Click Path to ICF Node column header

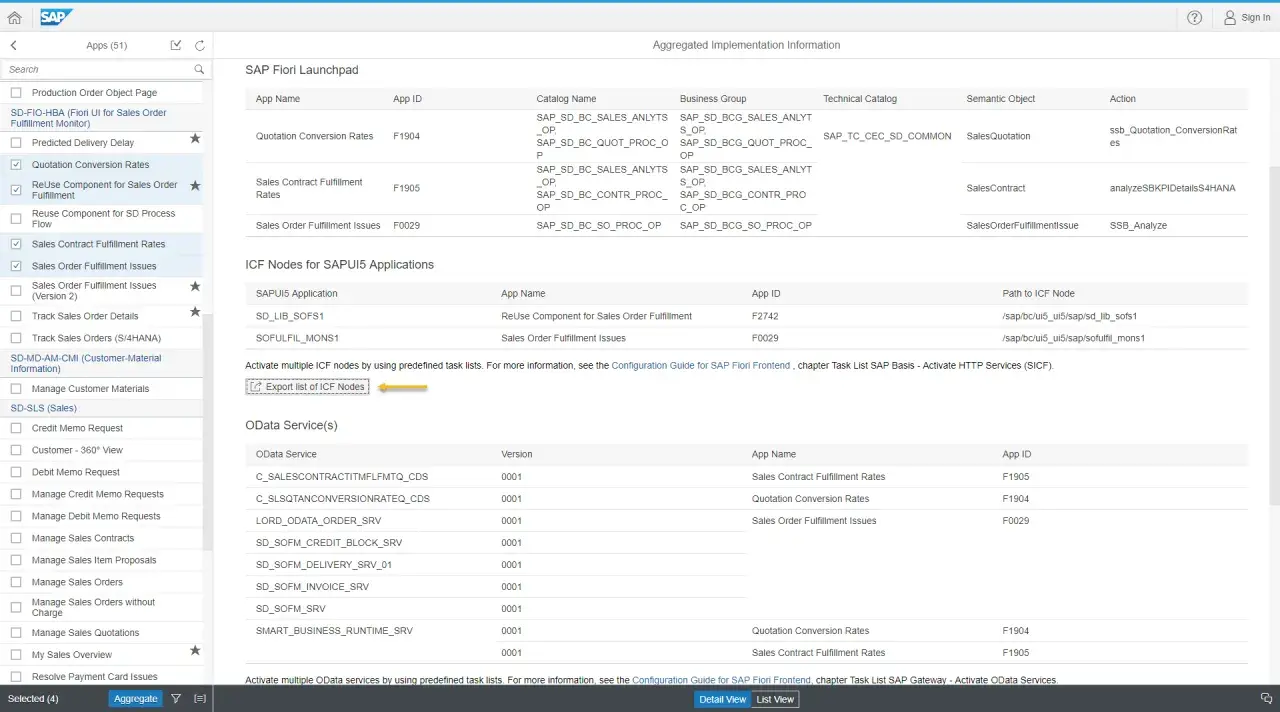pos(1039,293)
